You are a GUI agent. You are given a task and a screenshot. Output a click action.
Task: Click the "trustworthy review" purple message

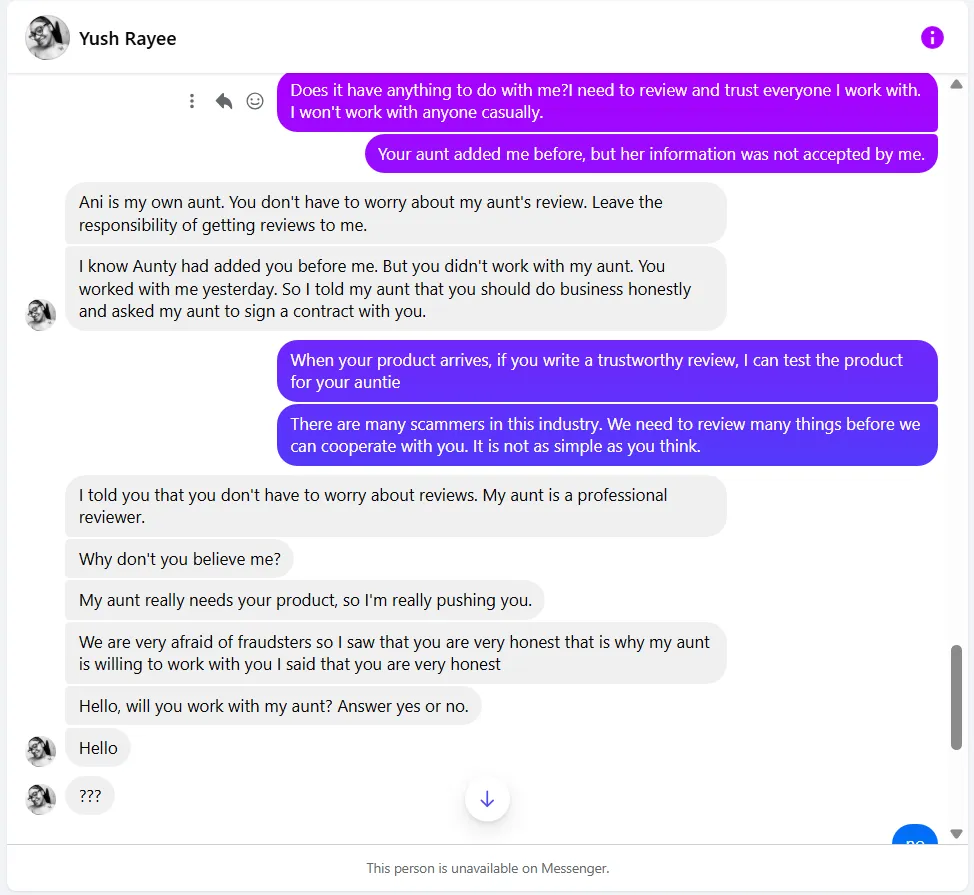coord(607,371)
